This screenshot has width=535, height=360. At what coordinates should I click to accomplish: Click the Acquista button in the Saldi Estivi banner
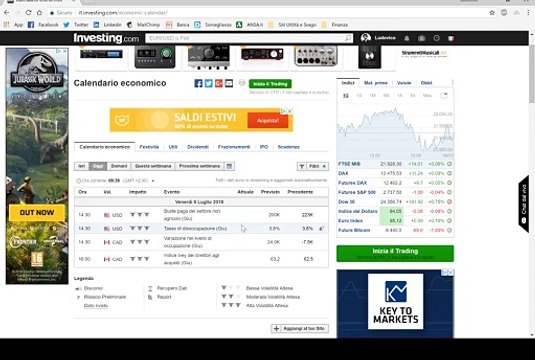[x=268, y=120]
